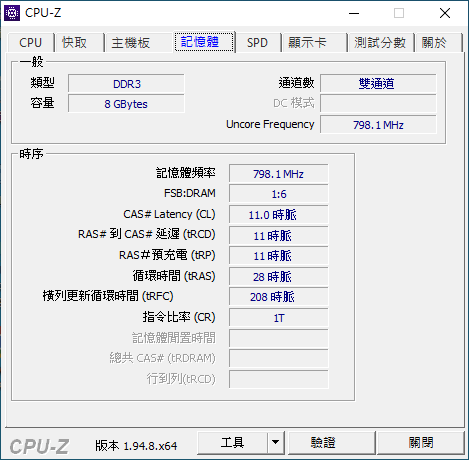The image size is (469, 460).
Task: Click the RAS# 到 CAS# 延遲 (tRCD) label
Action: click(x=147, y=234)
